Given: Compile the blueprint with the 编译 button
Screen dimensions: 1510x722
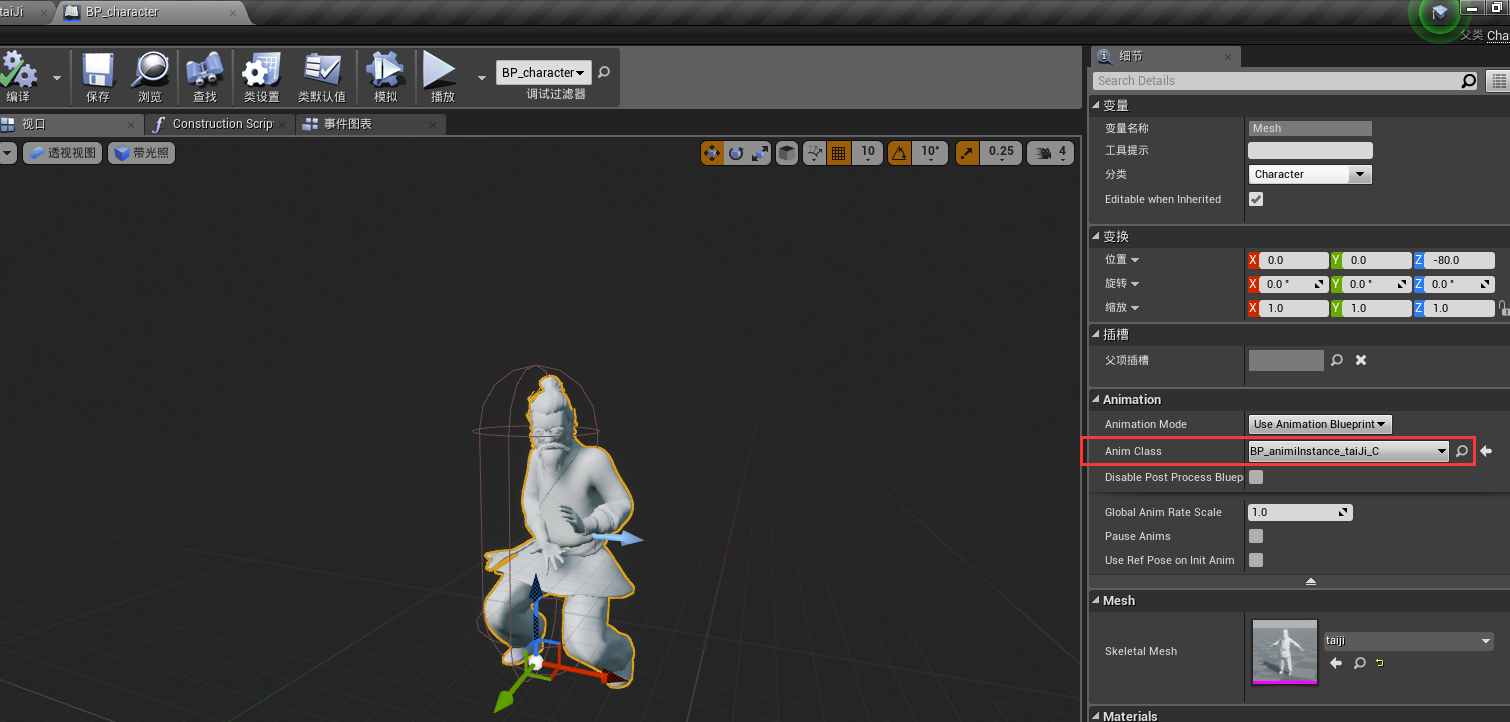Looking at the screenshot, I should coord(20,72).
